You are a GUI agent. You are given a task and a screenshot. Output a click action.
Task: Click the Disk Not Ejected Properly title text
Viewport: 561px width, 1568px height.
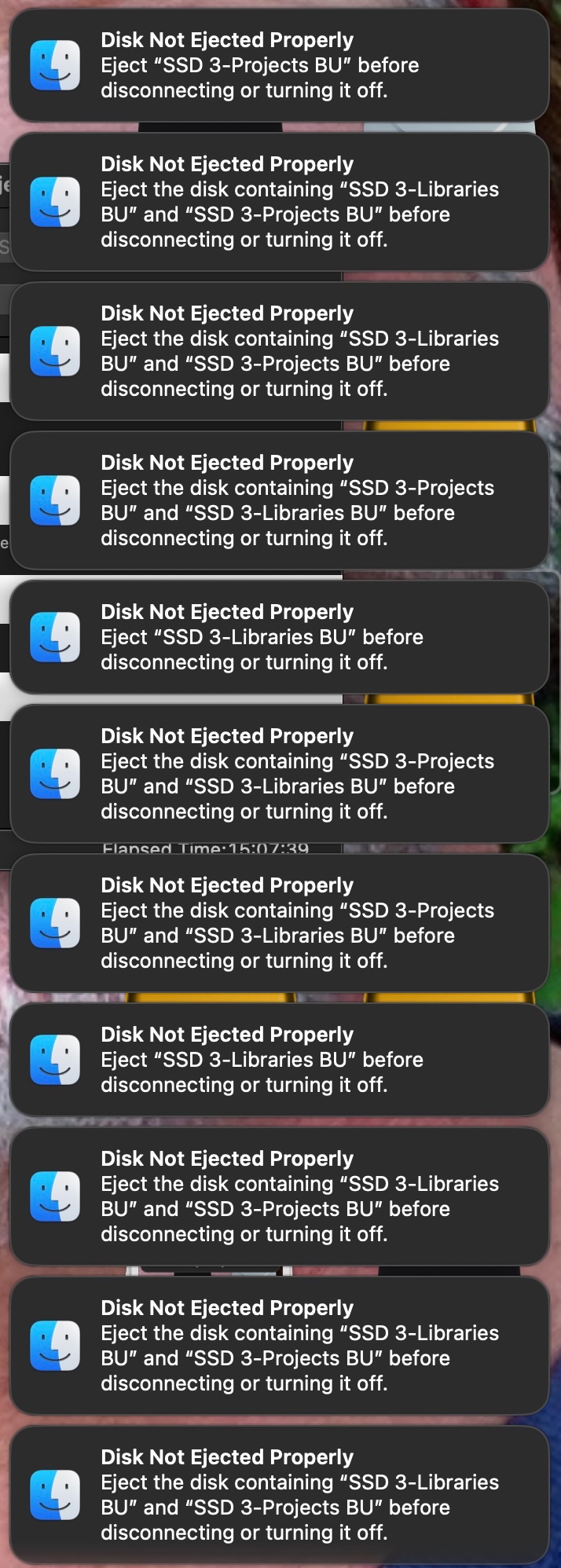[x=226, y=39]
